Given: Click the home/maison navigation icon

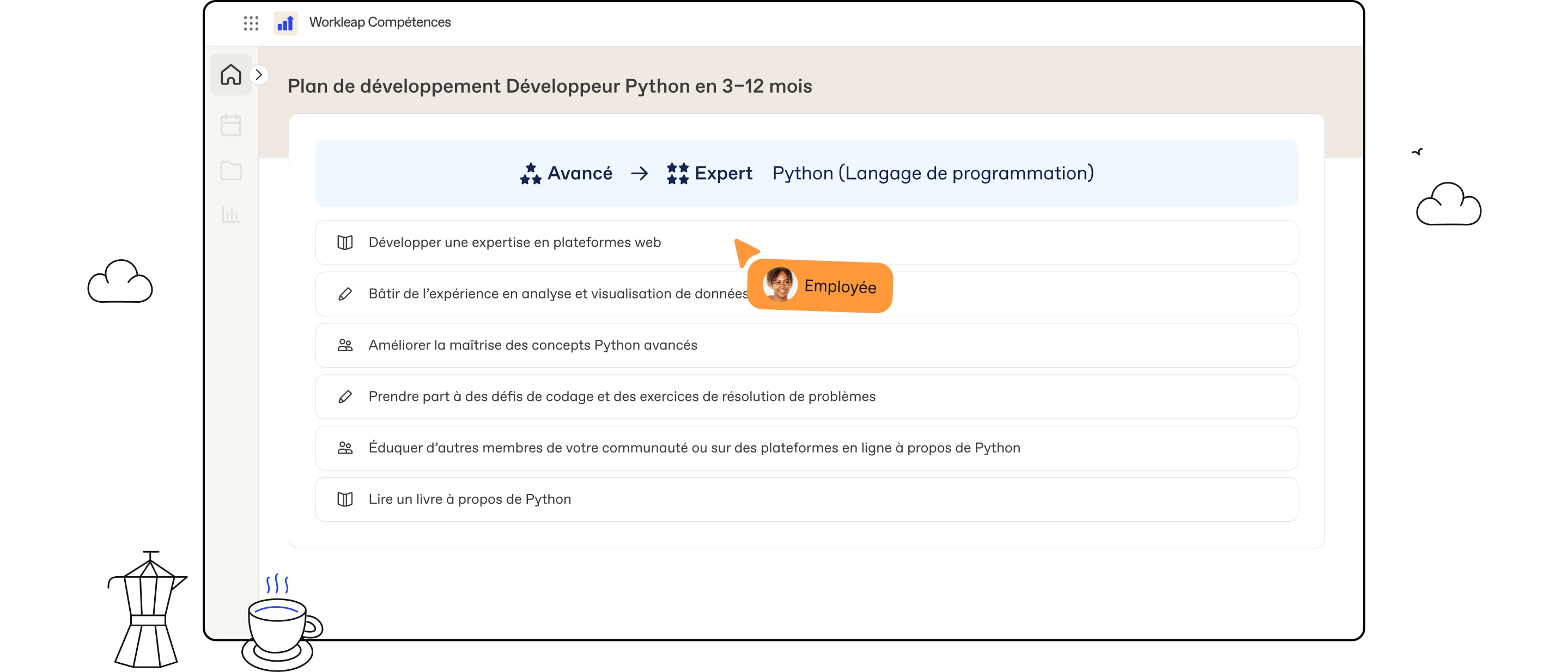Looking at the screenshot, I should tap(231, 75).
